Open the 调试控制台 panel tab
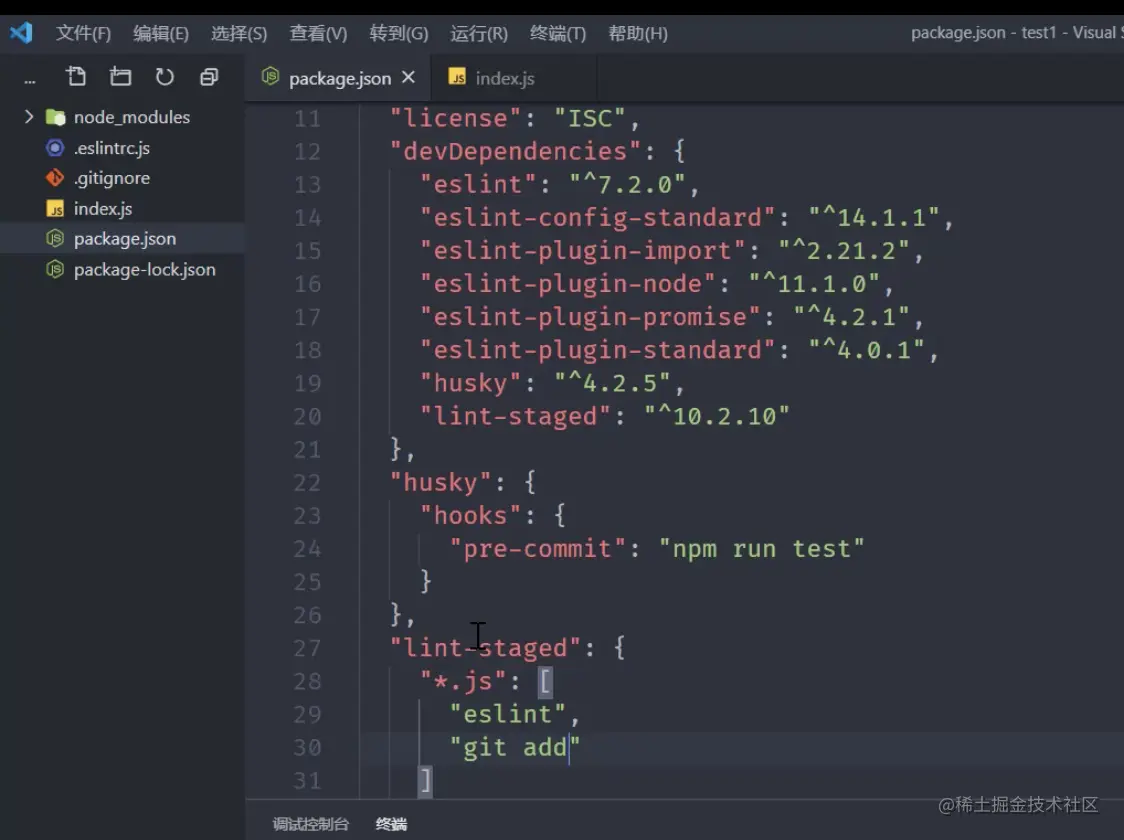This screenshot has height=840, width=1124. point(310,824)
